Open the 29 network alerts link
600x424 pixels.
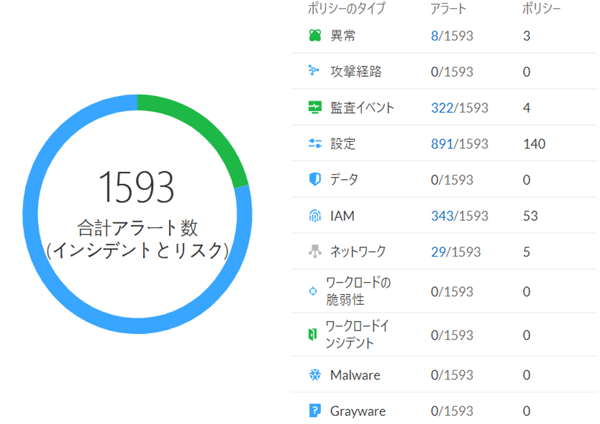(x=439, y=251)
